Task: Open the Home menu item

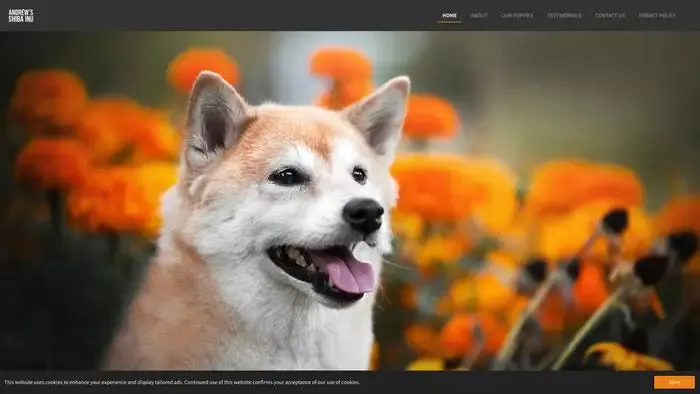Action: (x=449, y=15)
